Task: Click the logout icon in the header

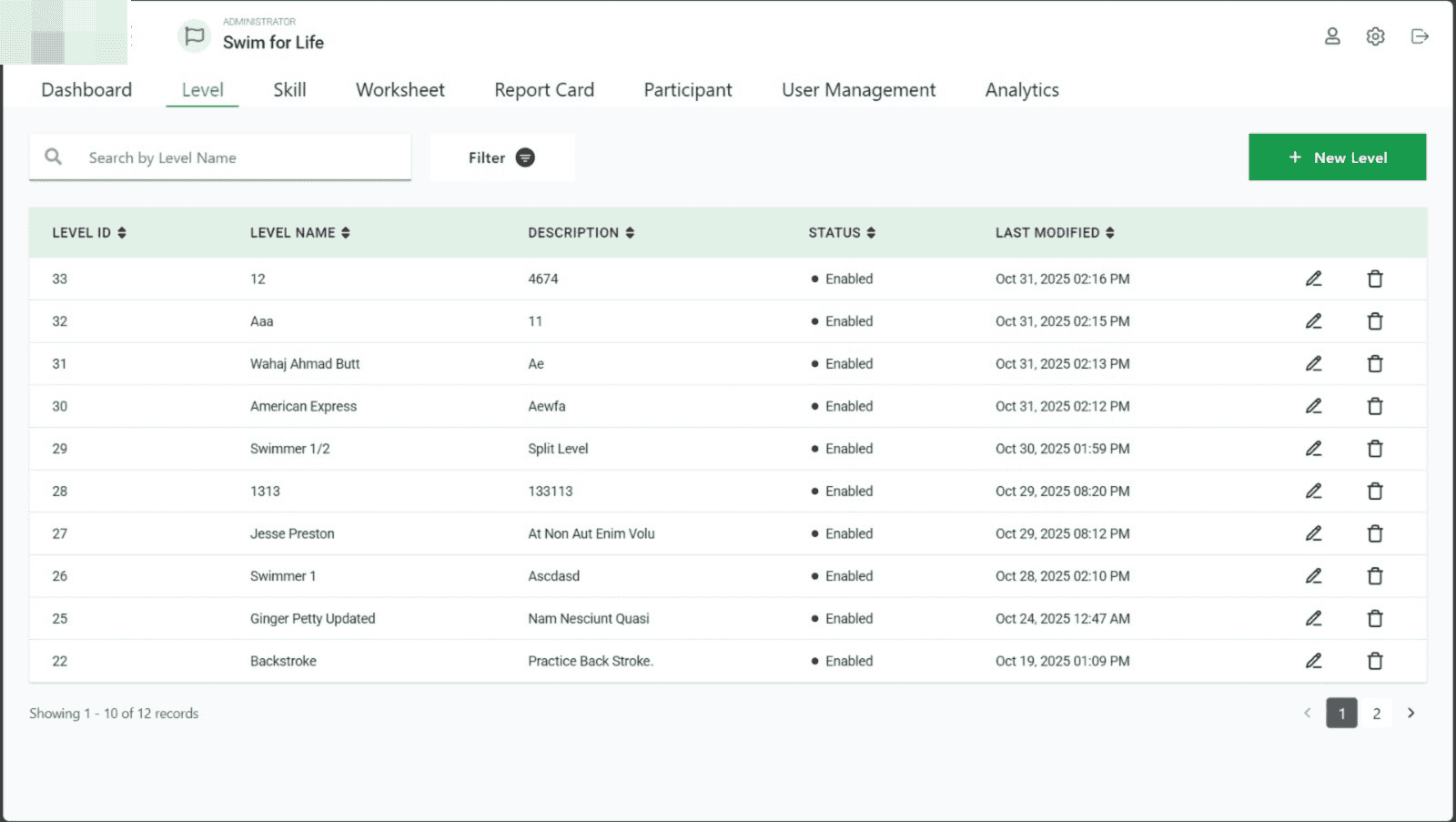Action: coord(1419,36)
